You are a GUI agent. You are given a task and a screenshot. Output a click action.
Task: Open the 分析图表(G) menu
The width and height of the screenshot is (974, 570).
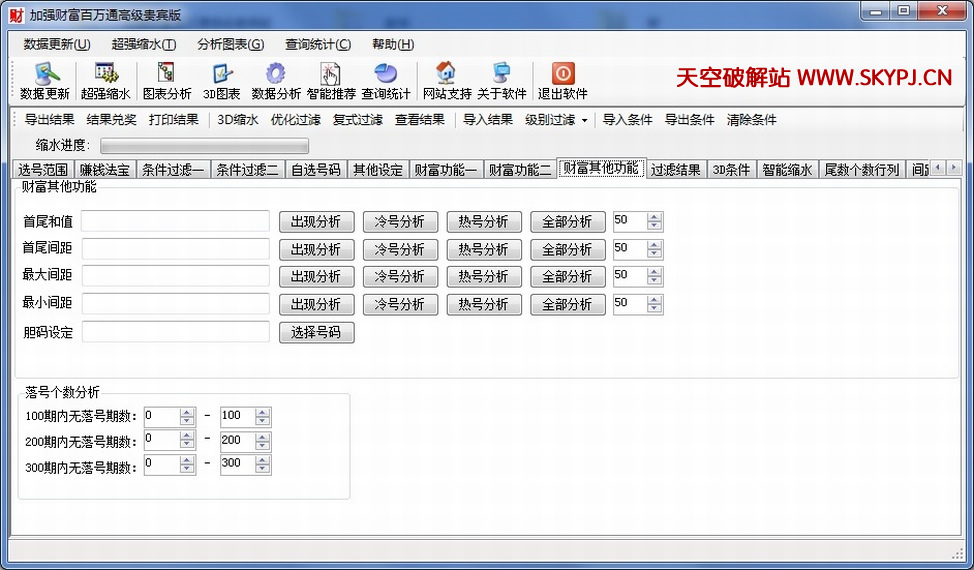coord(230,44)
